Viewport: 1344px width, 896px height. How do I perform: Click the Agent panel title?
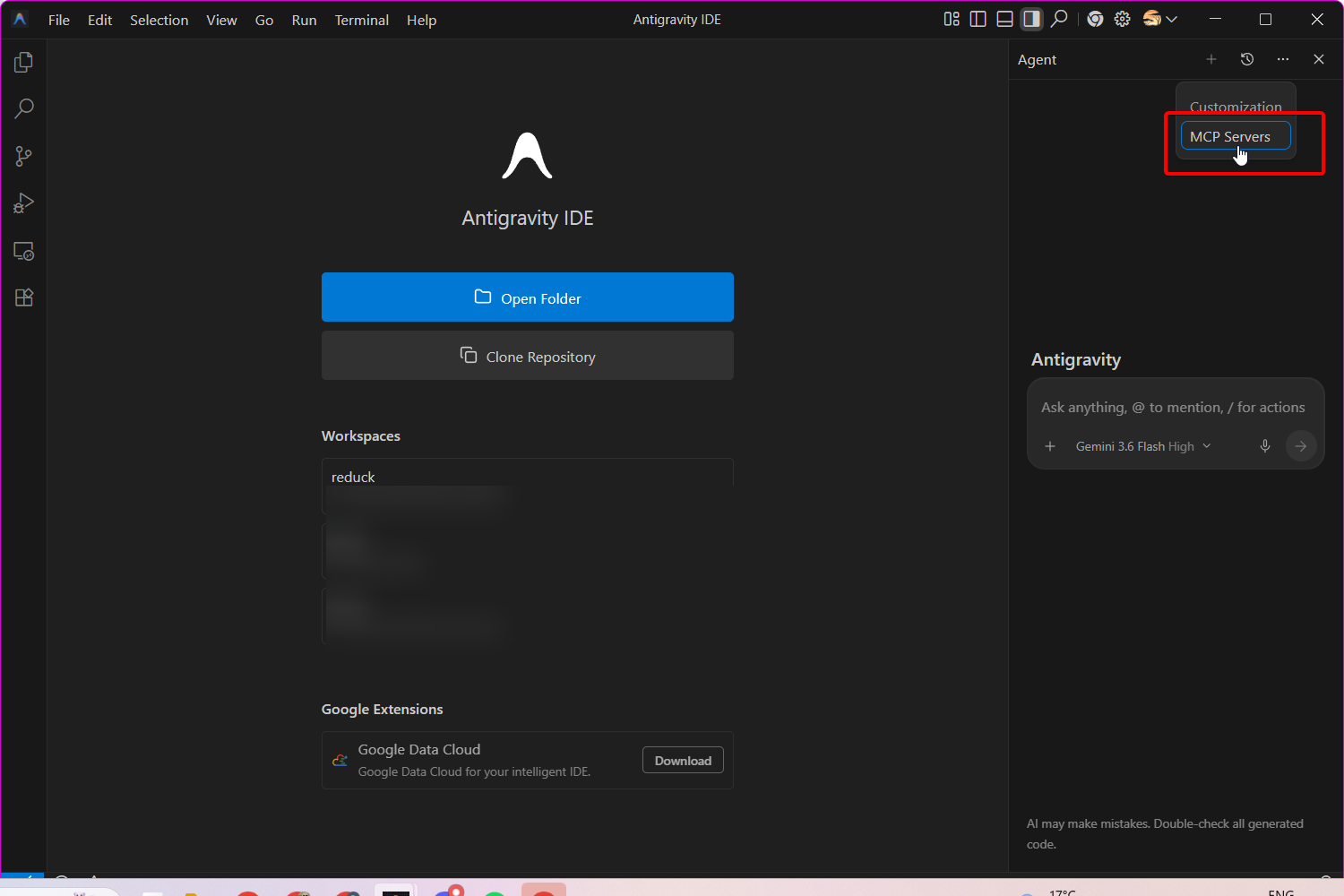[x=1038, y=59]
